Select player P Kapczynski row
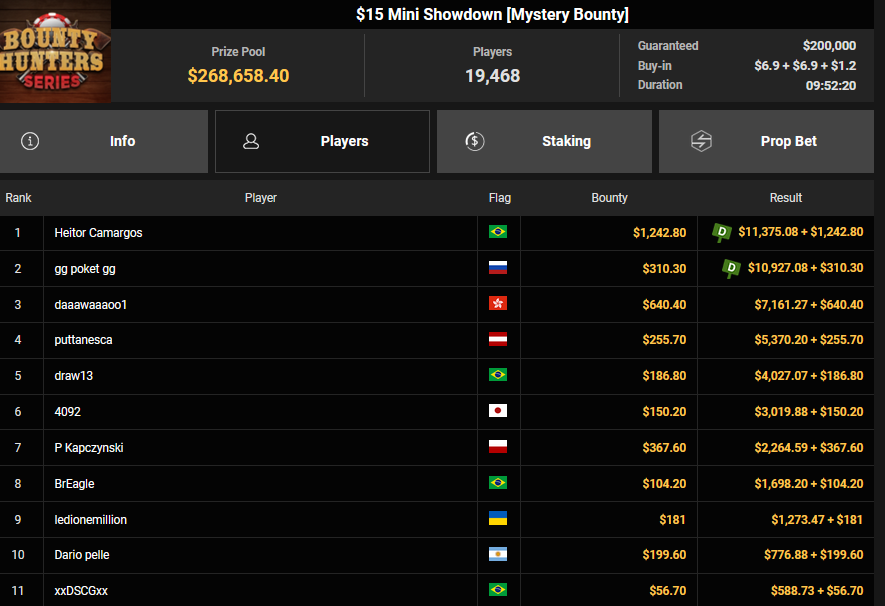 [89, 447]
